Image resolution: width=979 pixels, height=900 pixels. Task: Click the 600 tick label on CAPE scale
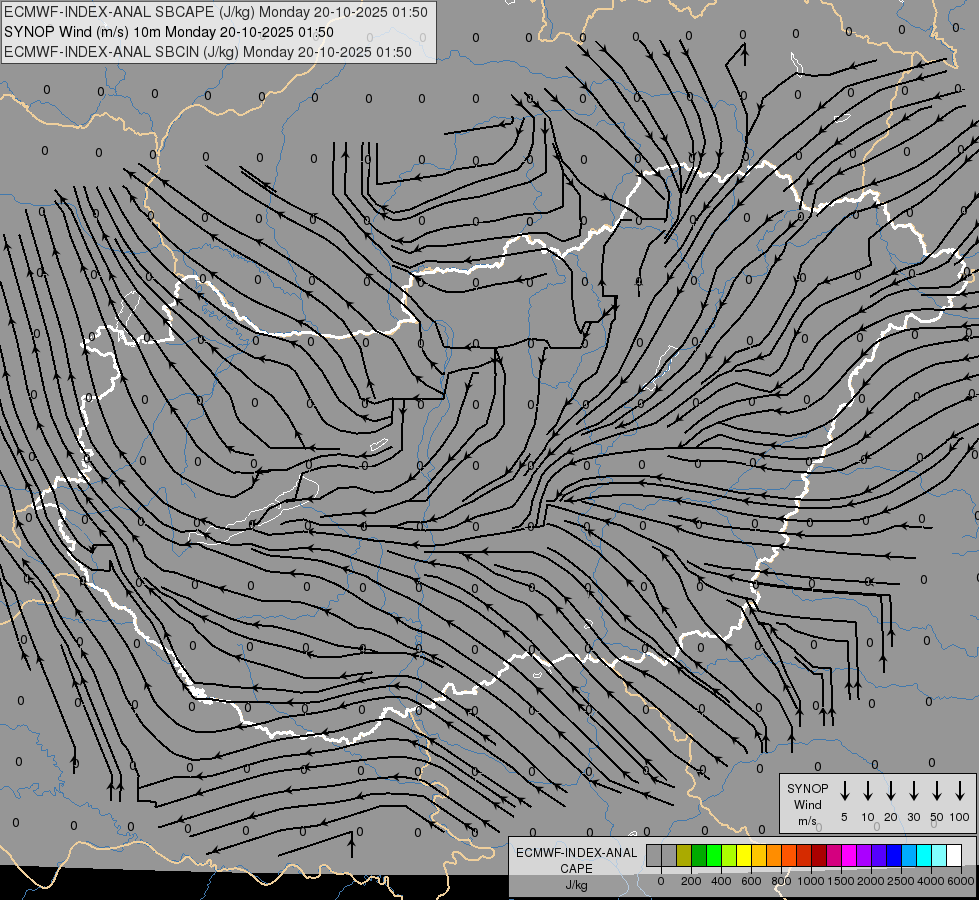point(751,881)
